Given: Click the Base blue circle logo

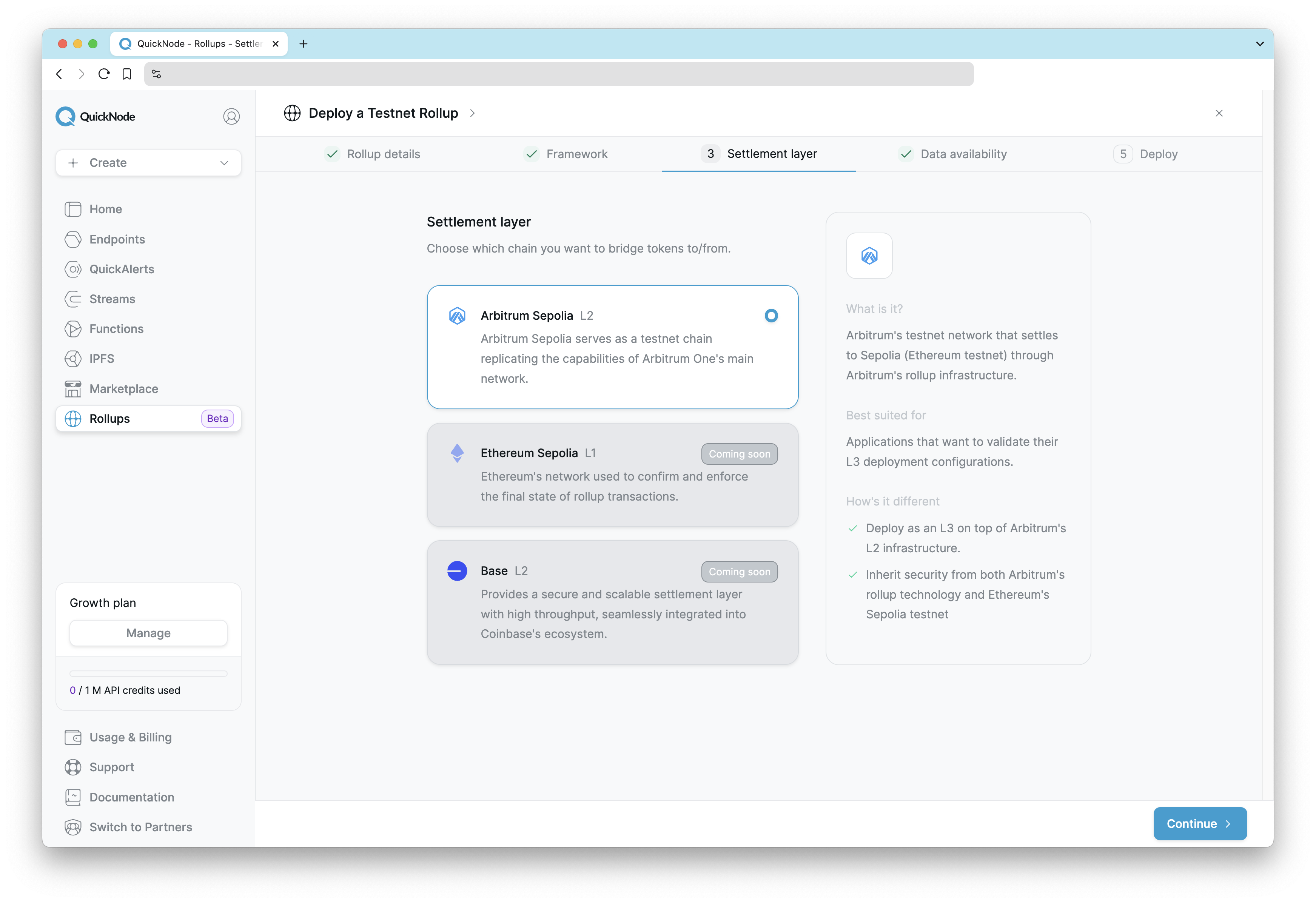Looking at the screenshot, I should click(457, 571).
